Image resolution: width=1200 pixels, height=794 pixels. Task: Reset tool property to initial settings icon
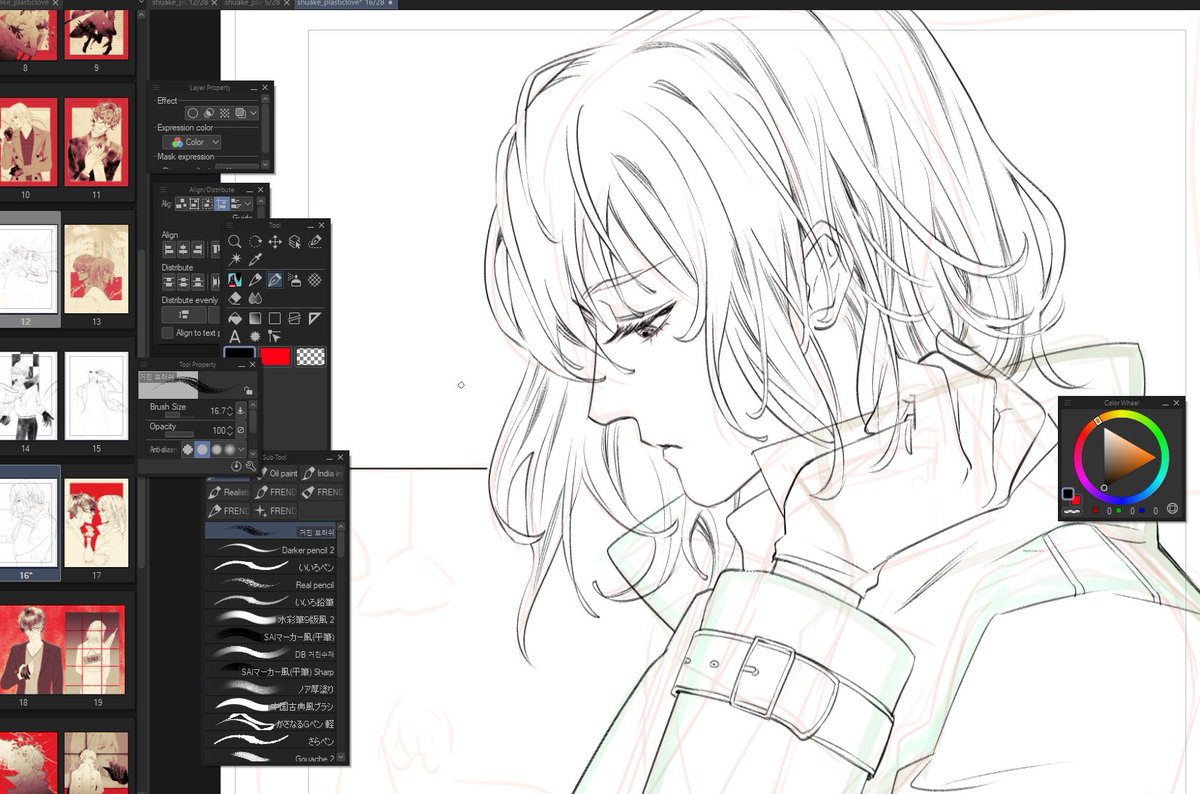pyautogui.click(x=236, y=466)
